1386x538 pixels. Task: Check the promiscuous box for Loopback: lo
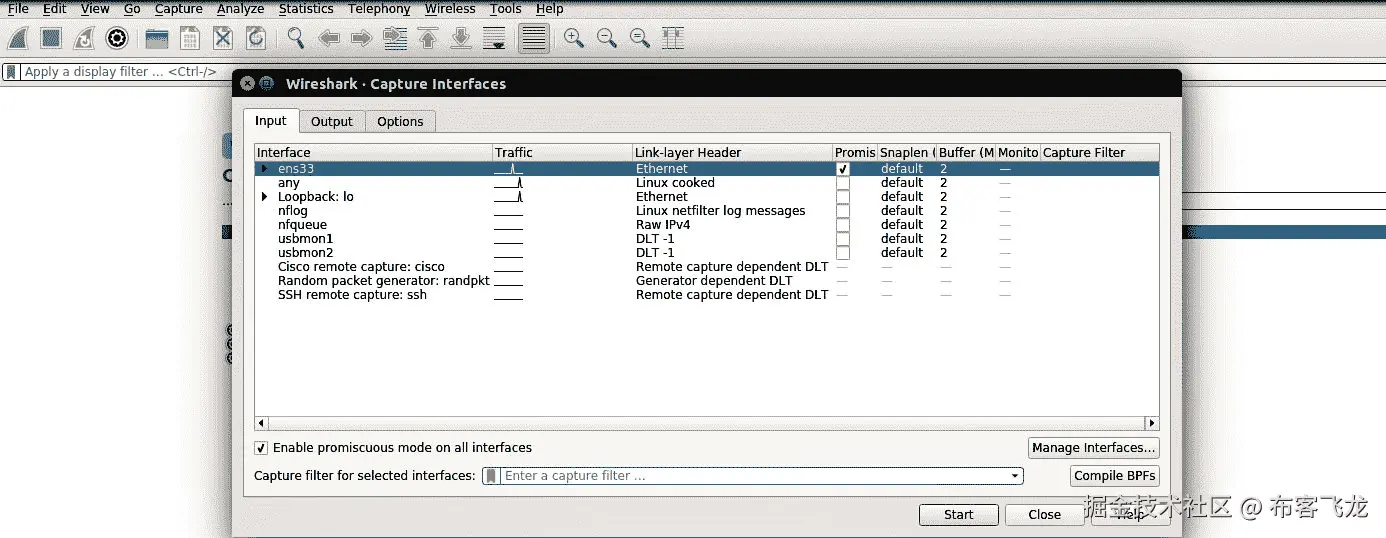tap(843, 197)
